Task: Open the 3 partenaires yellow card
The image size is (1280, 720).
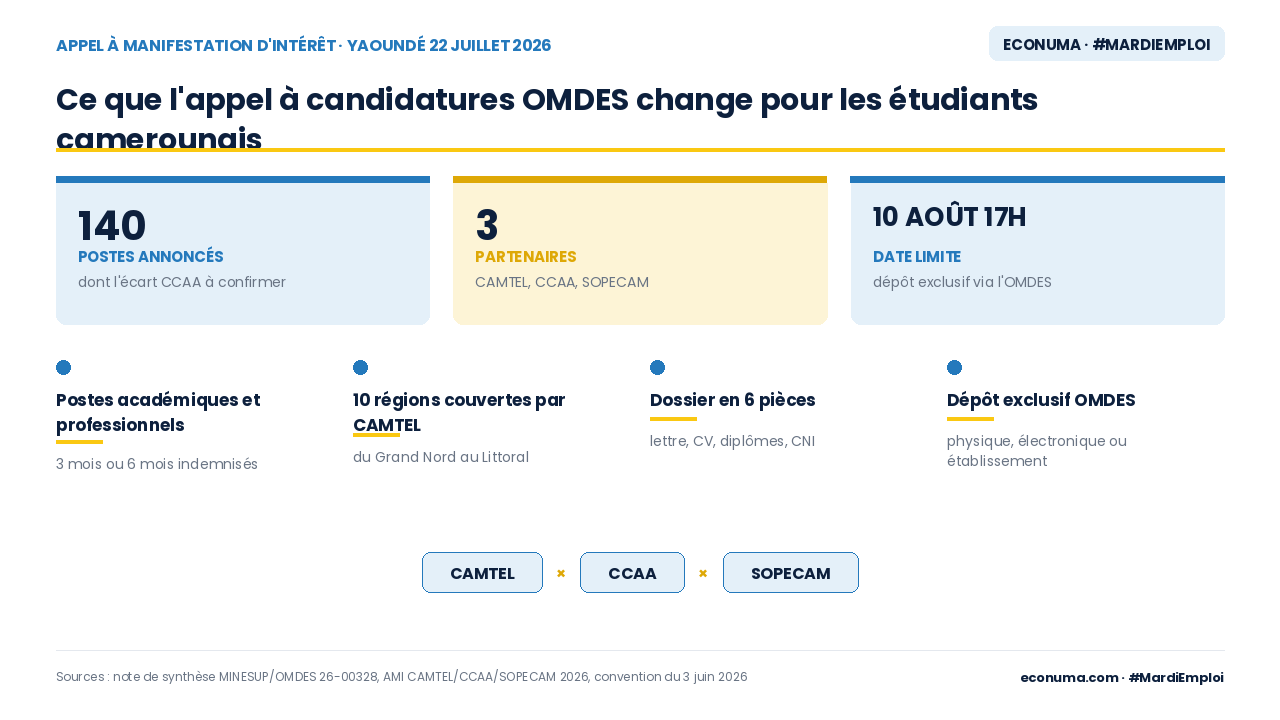Action: (x=640, y=250)
